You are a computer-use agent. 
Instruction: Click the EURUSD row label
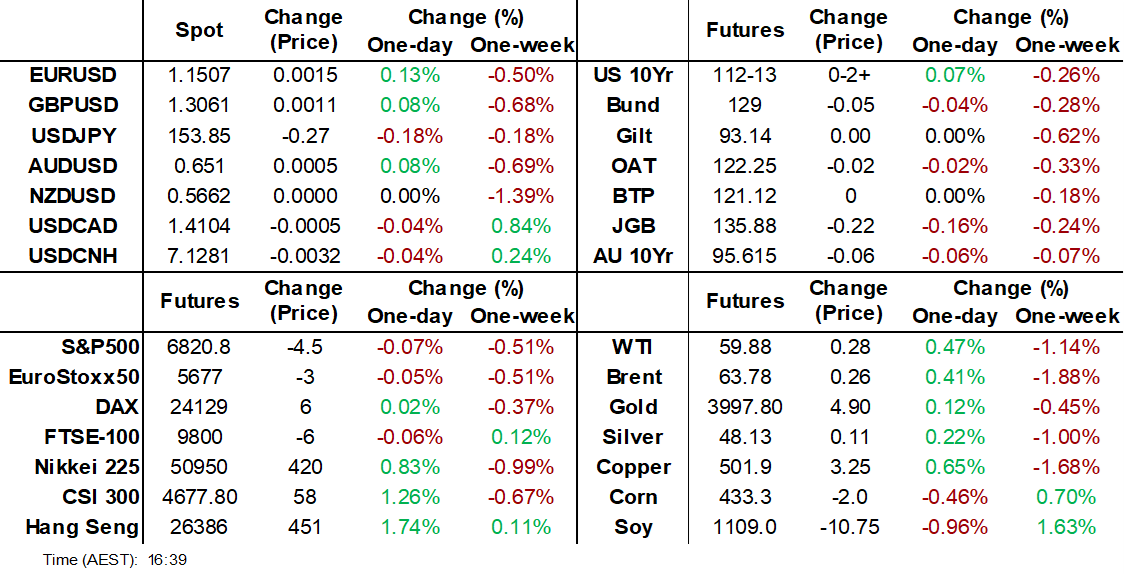[73, 75]
